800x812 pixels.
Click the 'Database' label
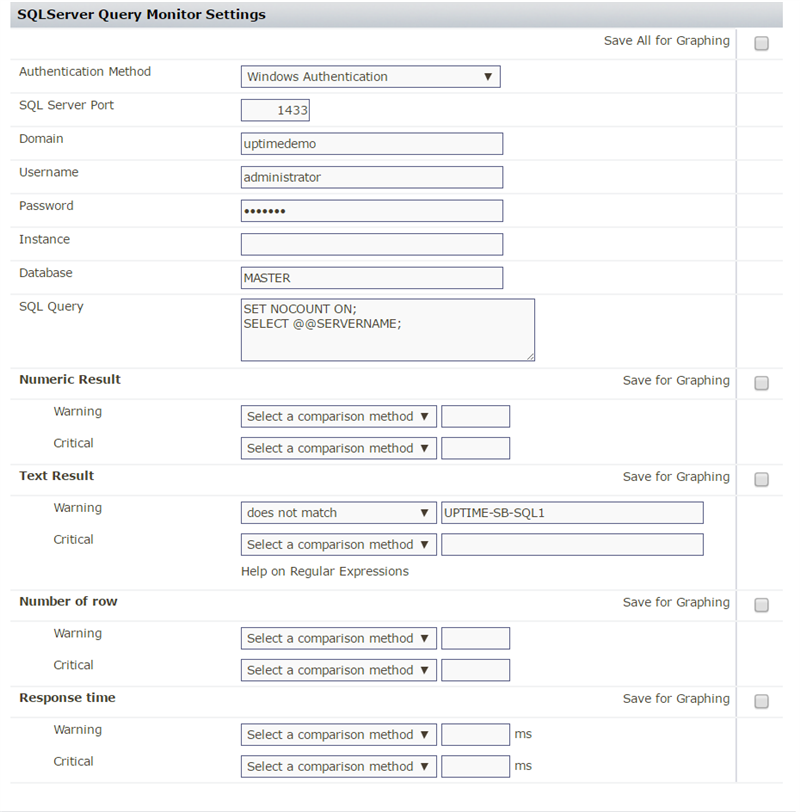pyautogui.click(x=46, y=273)
